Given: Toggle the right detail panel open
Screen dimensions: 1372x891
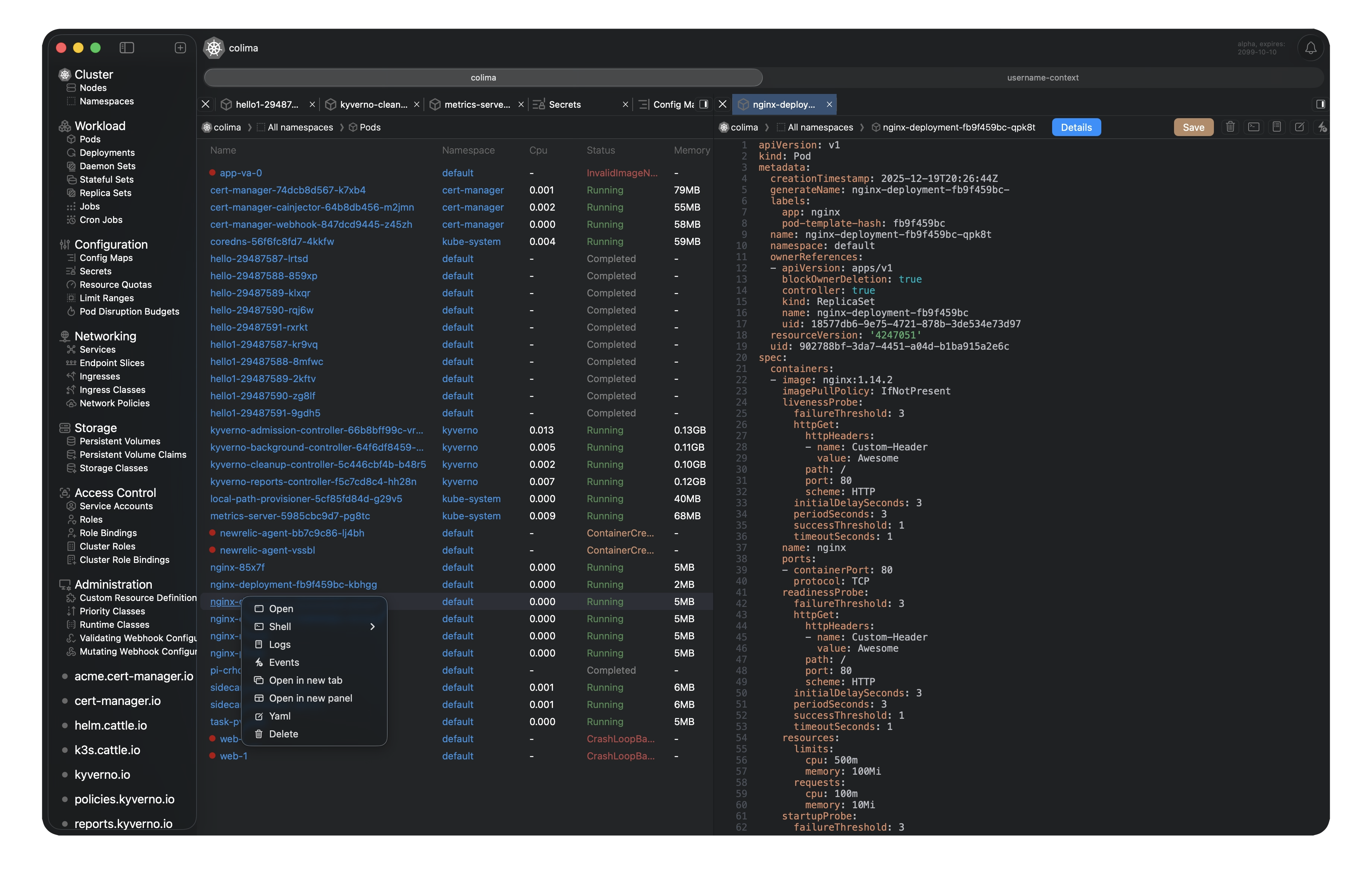Looking at the screenshot, I should [1321, 104].
